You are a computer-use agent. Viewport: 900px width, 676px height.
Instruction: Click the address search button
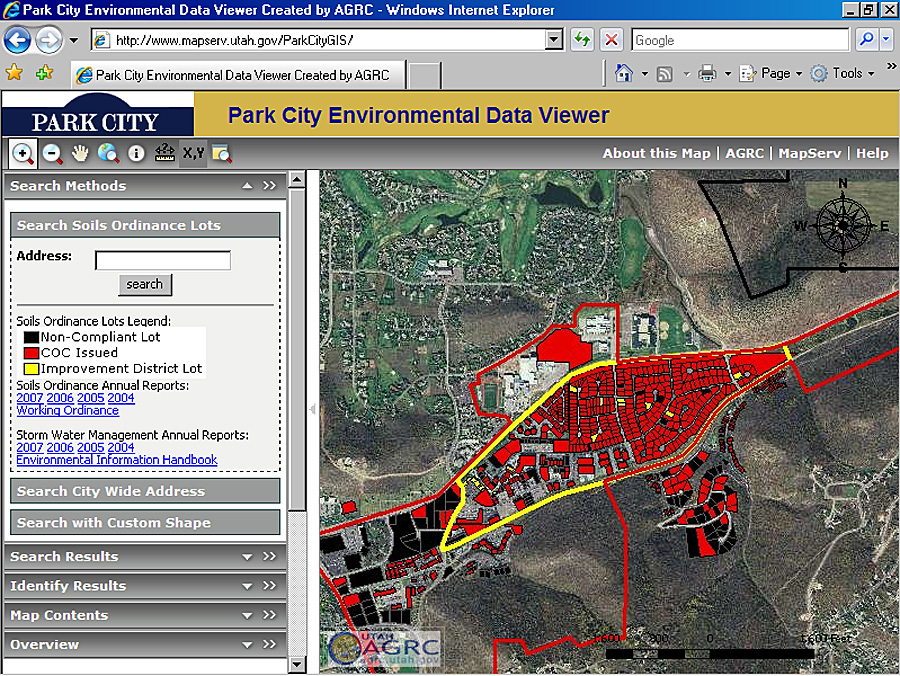pos(145,284)
